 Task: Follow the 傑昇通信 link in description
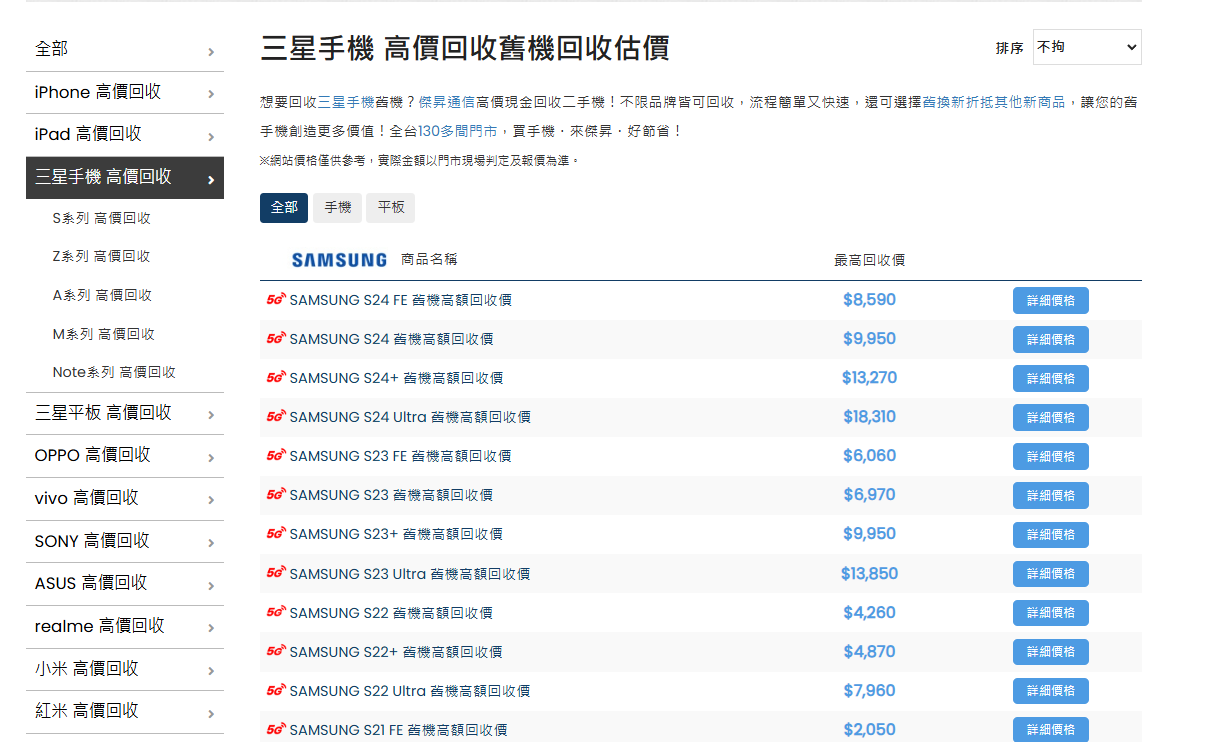447,102
